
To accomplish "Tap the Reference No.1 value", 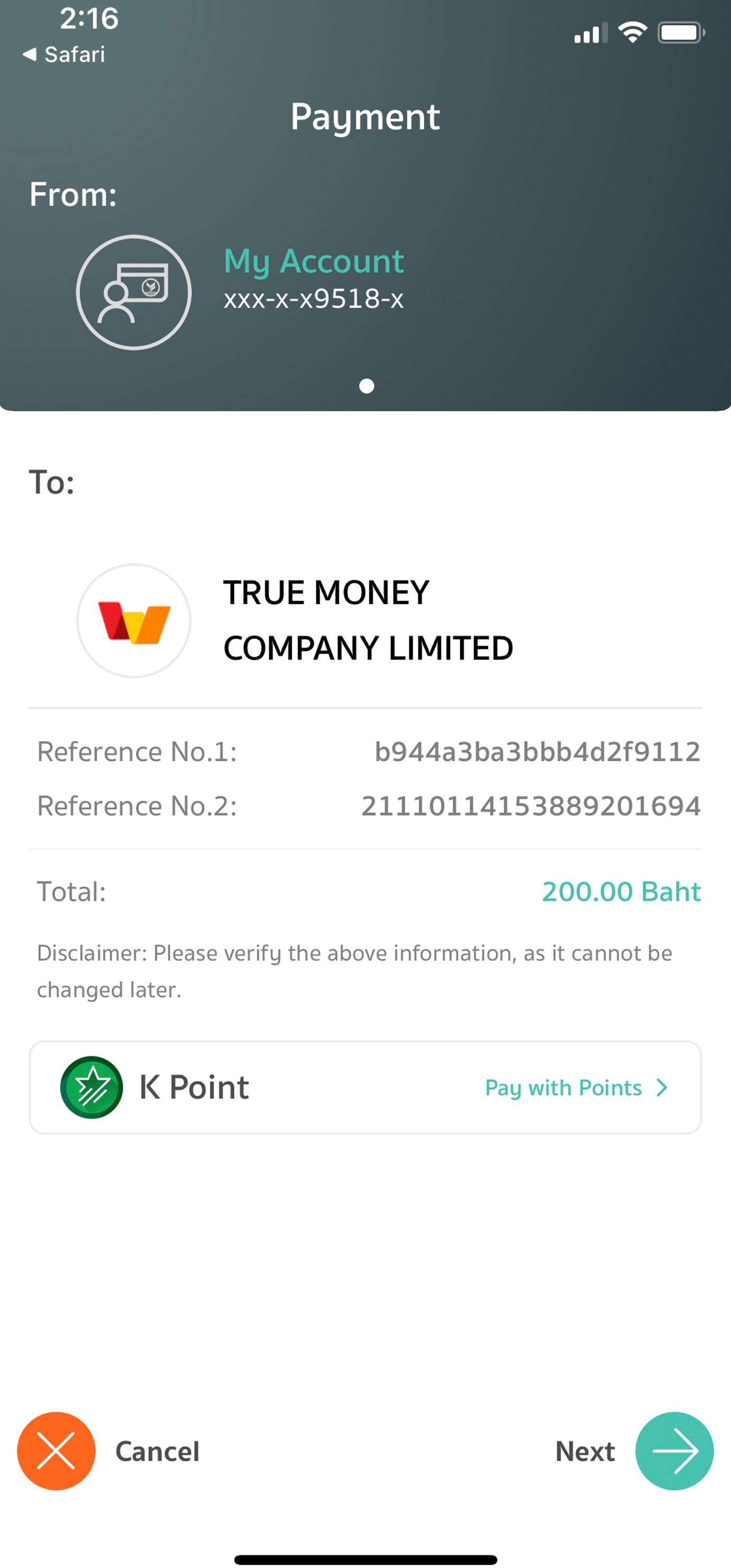I will (x=537, y=752).
